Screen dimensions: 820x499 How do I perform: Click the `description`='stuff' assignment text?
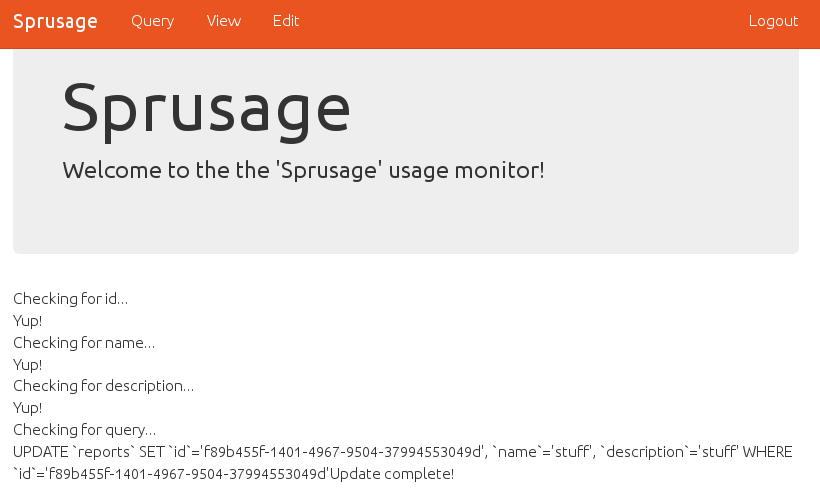(x=669, y=452)
